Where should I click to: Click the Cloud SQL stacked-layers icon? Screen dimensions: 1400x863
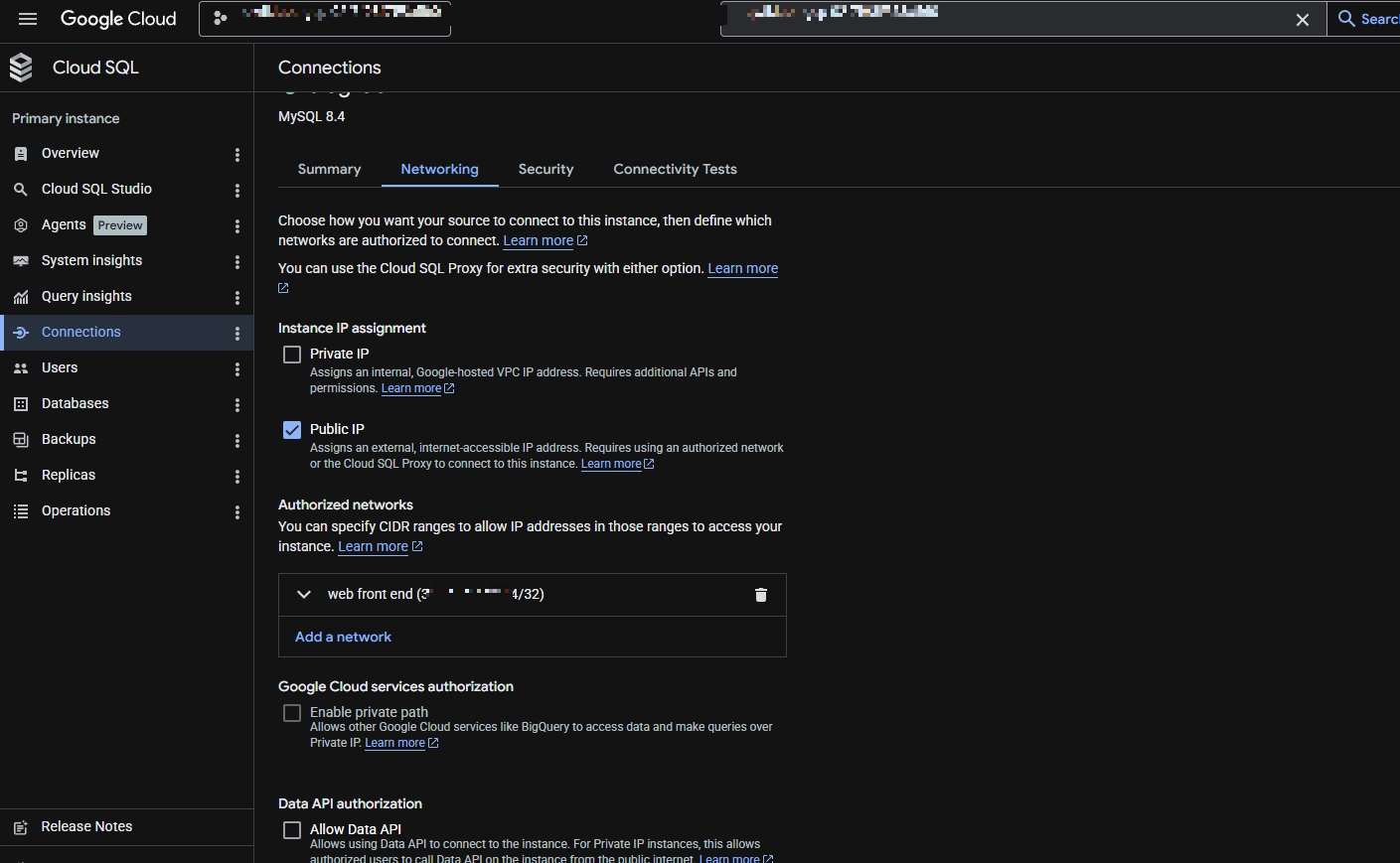(21, 68)
